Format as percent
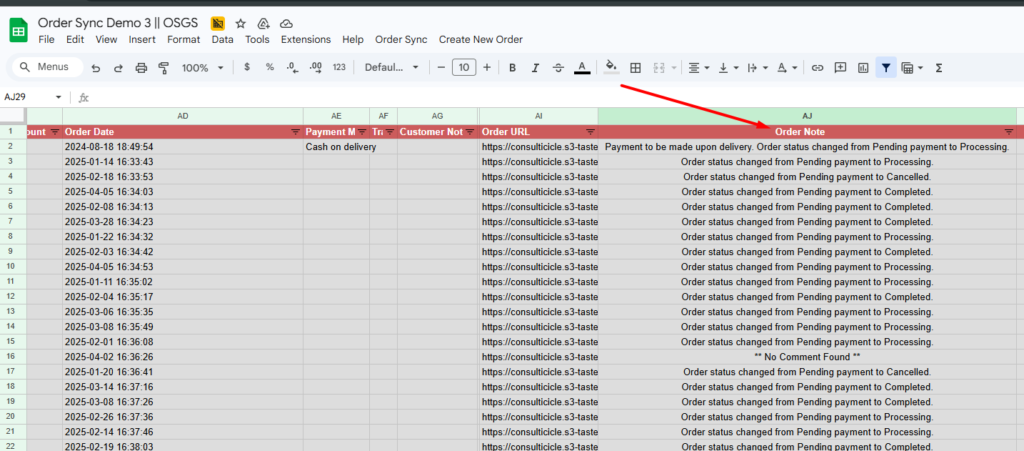Screen dimensions: 1024x451 270,67
